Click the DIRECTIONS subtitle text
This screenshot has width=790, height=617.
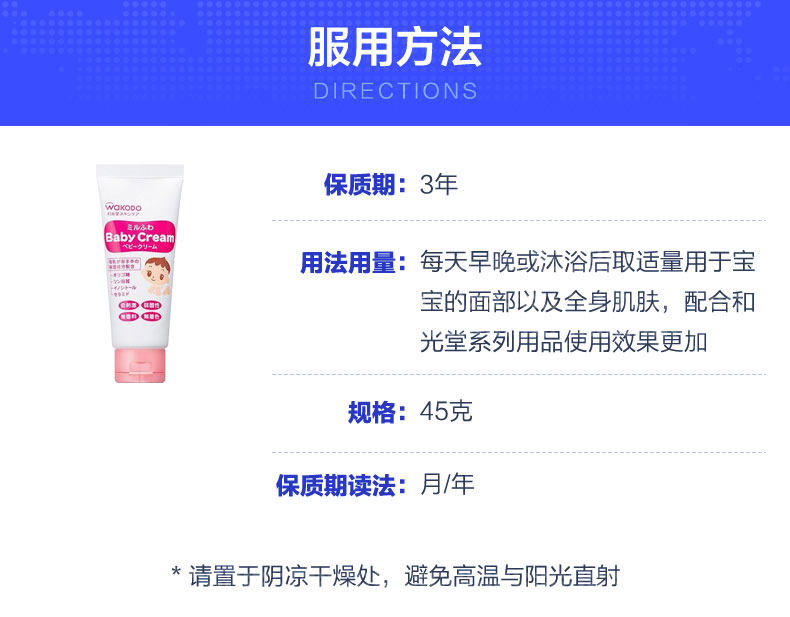click(x=395, y=91)
